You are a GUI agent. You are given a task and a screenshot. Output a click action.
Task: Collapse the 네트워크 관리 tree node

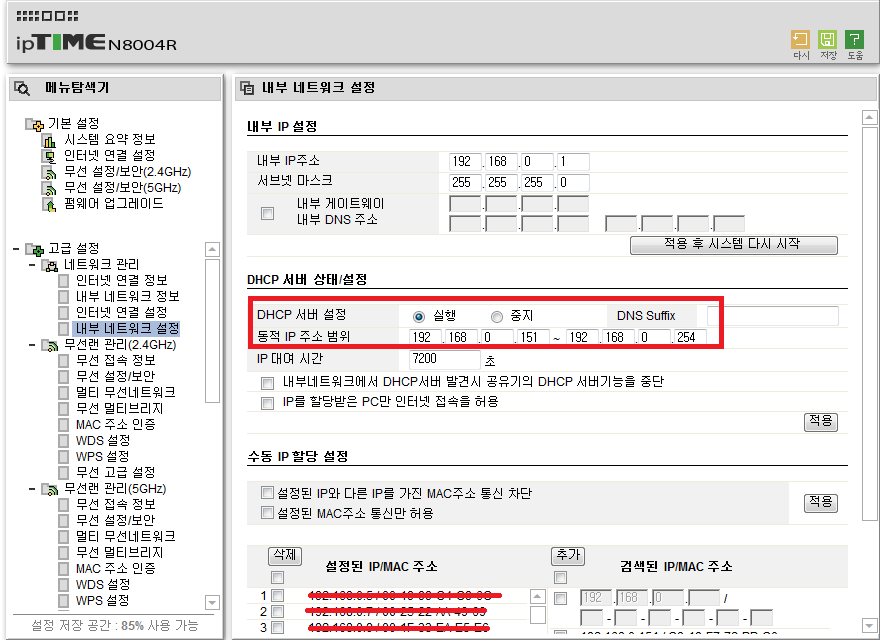pyautogui.click(x=32, y=264)
